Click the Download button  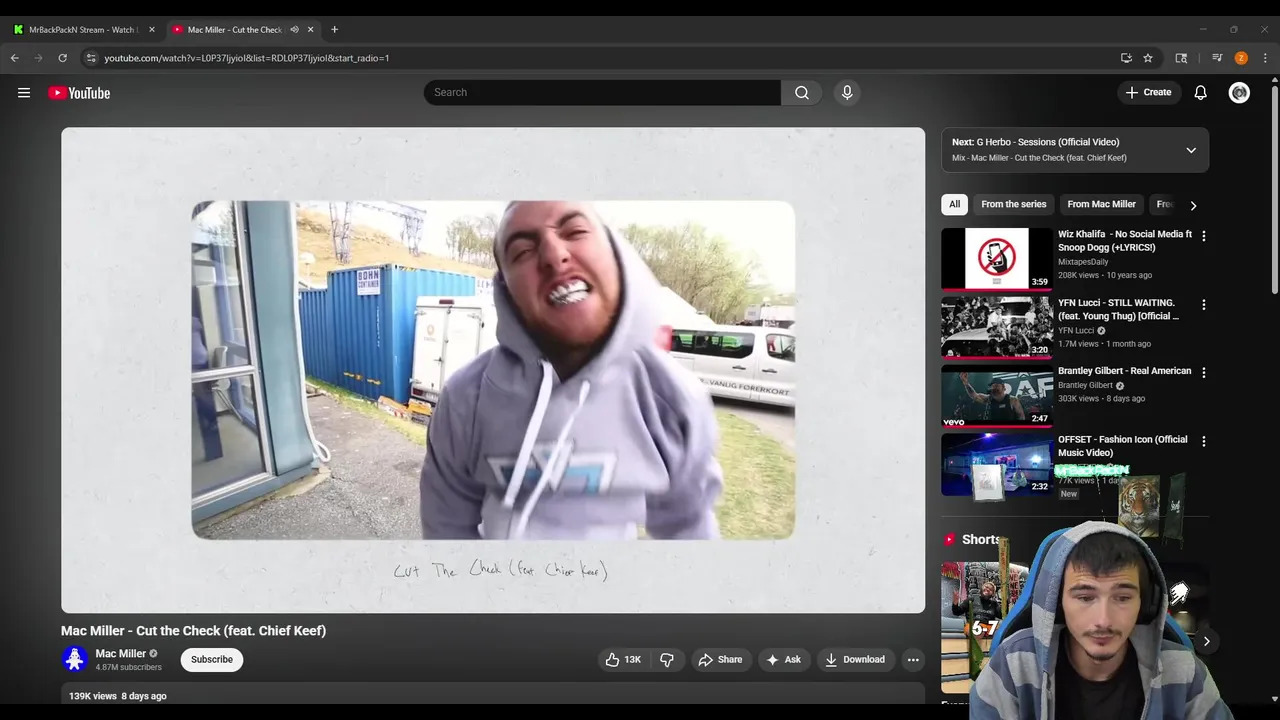[855, 659]
